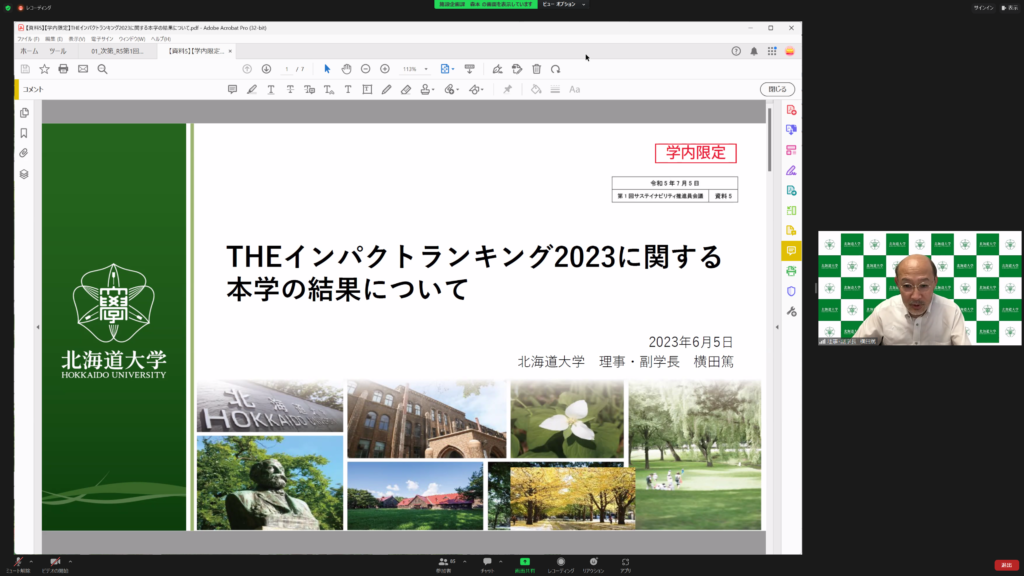Open the Protect shield tool in right pane
Image resolution: width=1024 pixels, height=576 pixels.
(x=791, y=291)
